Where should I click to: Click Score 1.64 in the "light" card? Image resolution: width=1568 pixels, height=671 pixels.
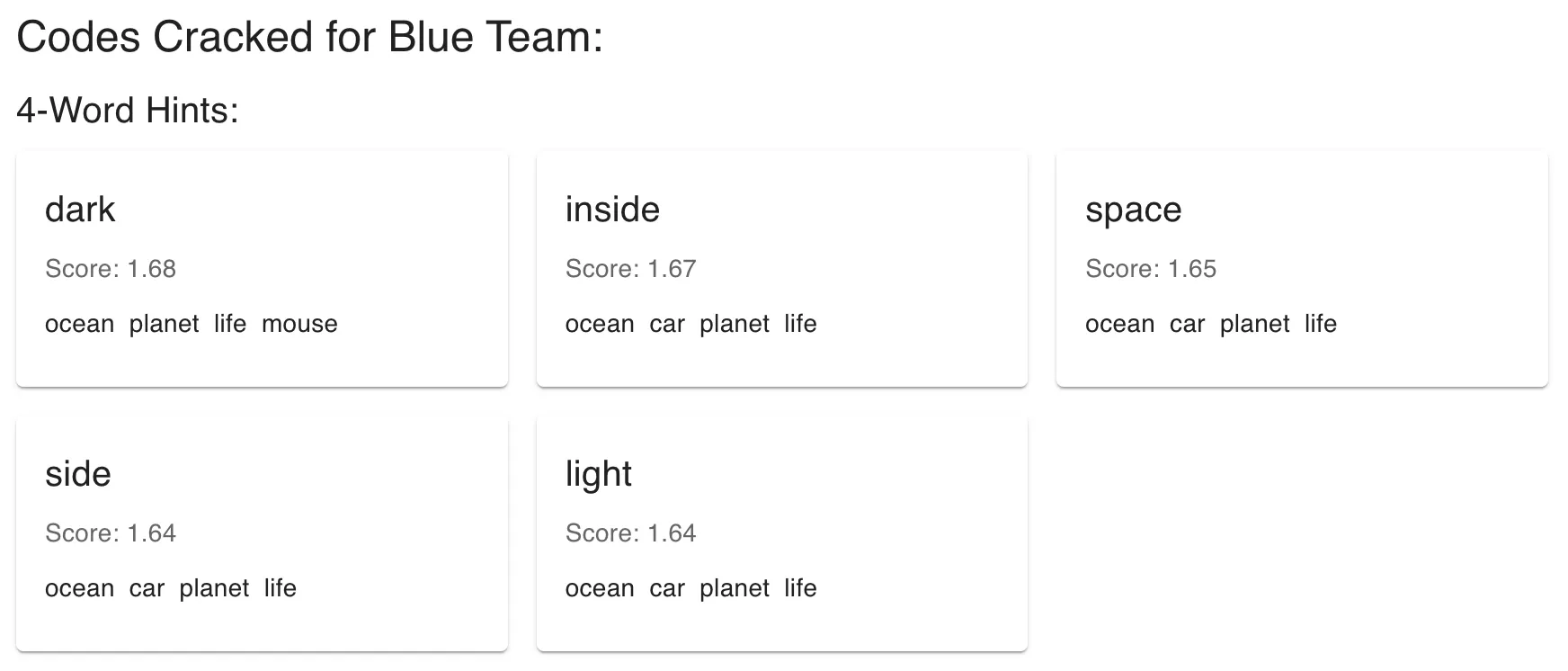click(x=630, y=533)
